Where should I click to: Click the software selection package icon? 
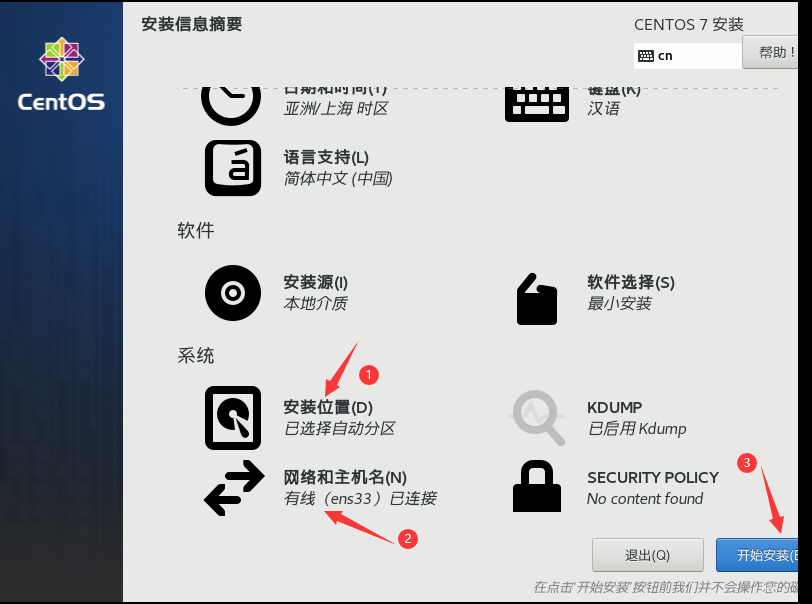[x=536, y=299]
